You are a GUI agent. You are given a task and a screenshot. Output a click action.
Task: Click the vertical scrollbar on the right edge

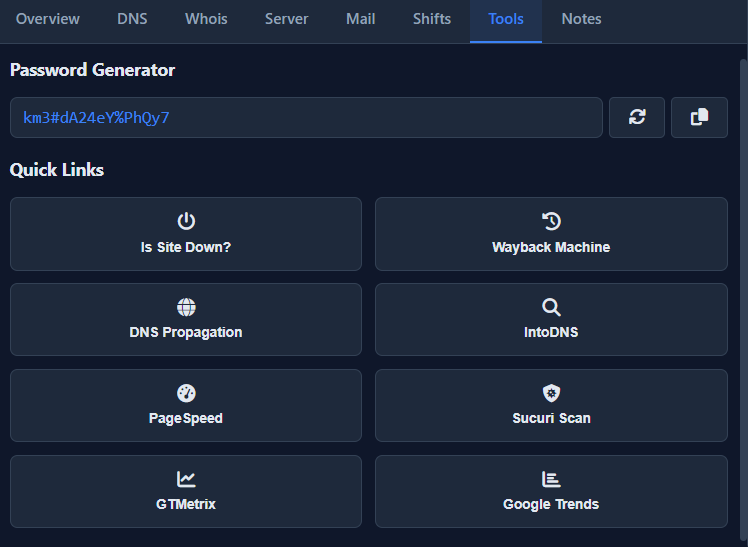(x=742, y=290)
